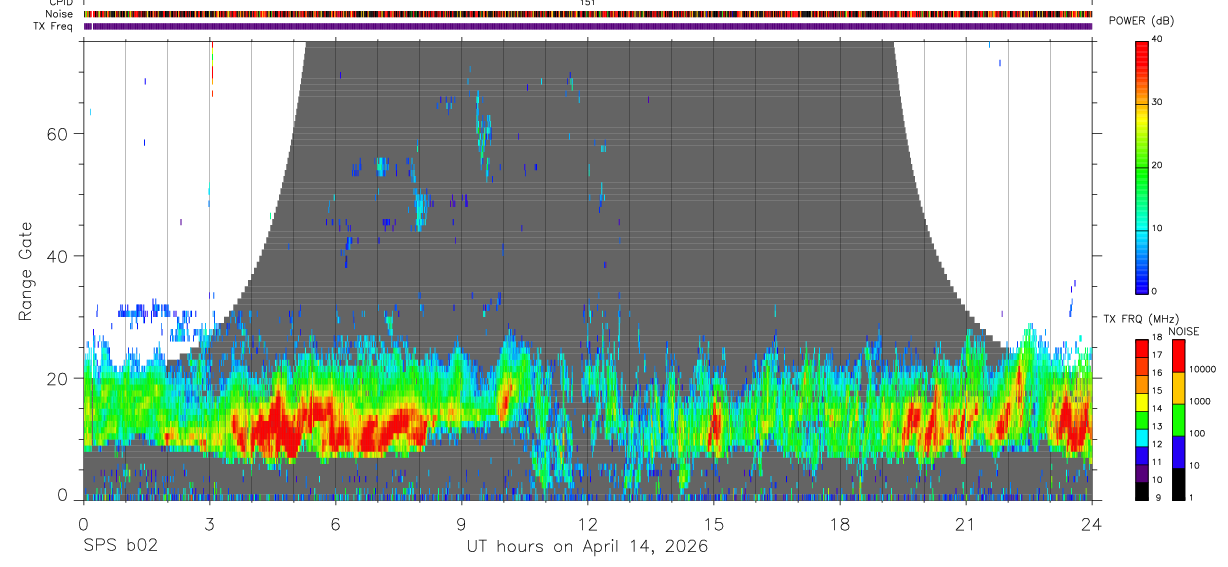The image size is (1228, 567).
Task: Click the 11 label on TX FRQ legend
Action: click(x=1157, y=462)
